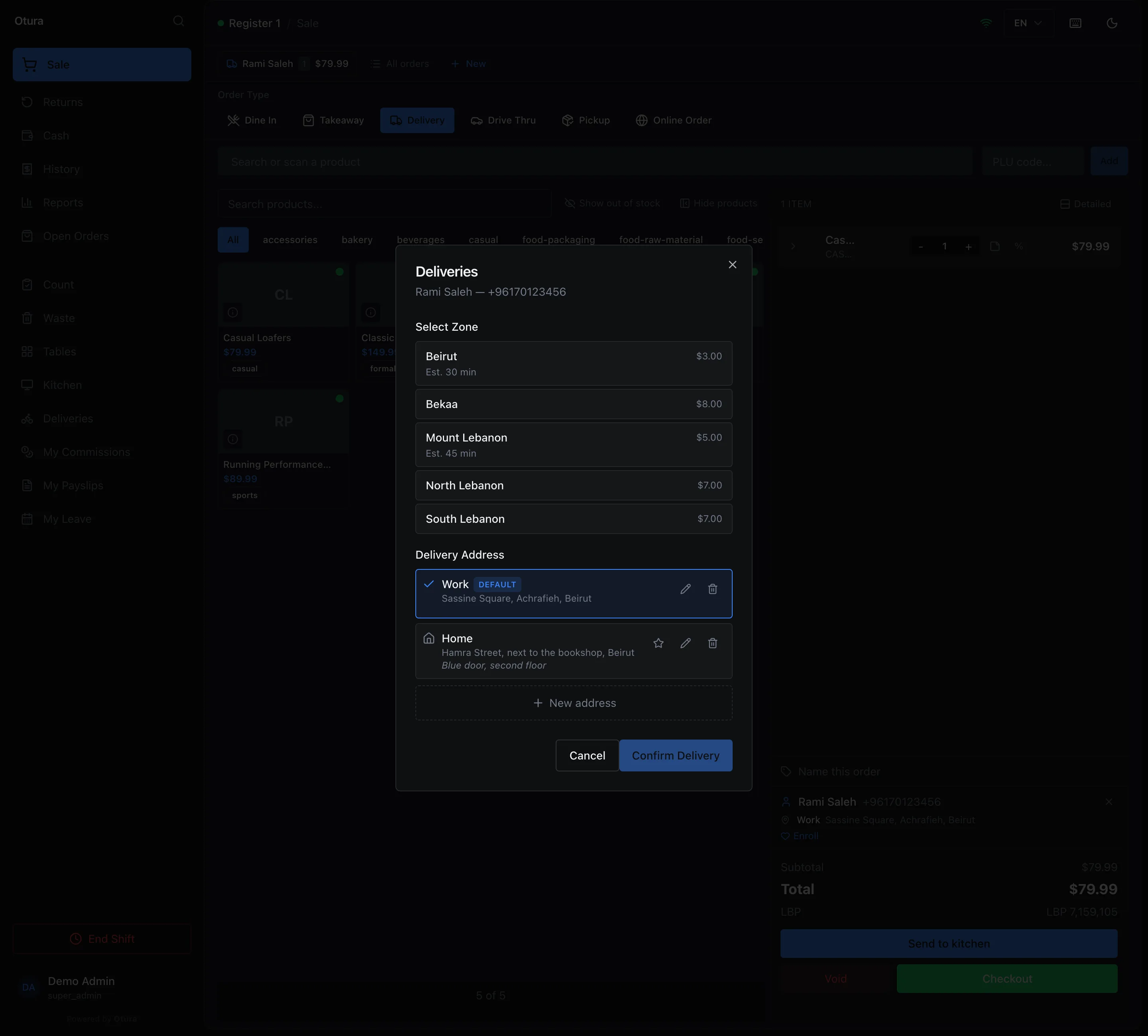Open the EN language dropdown
Viewport: 1148px width, 1036px height.
click(x=1028, y=24)
